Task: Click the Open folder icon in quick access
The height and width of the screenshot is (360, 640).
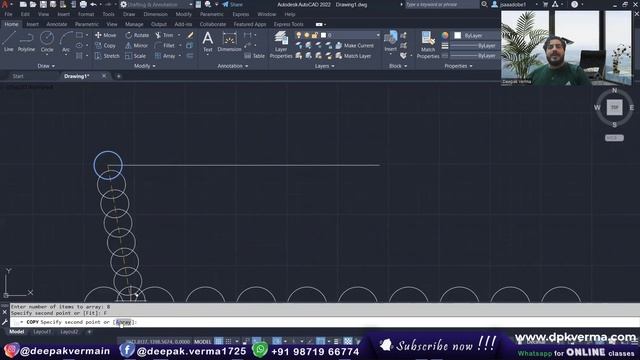Action: coord(33,4)
